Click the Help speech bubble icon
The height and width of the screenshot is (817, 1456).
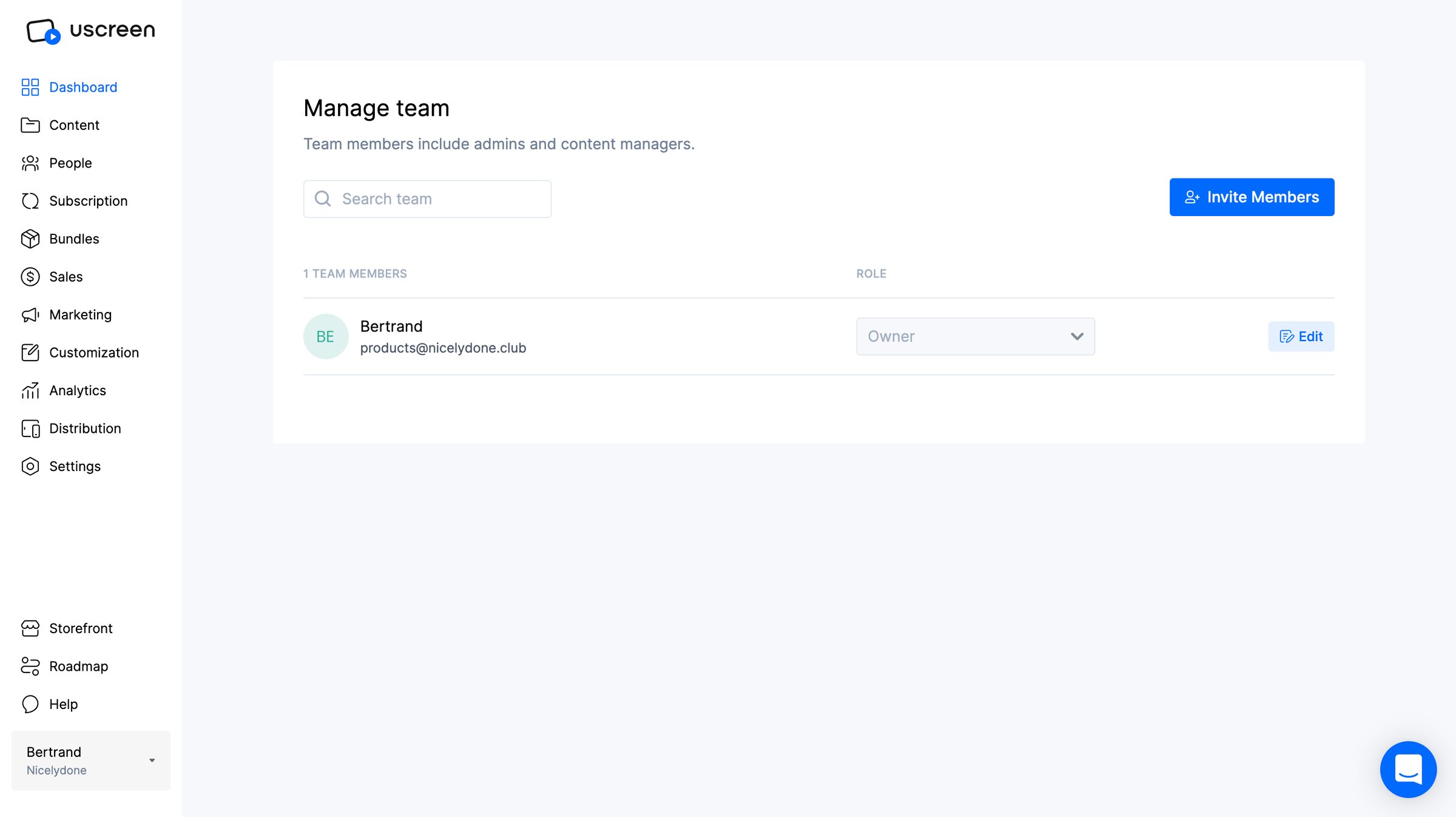pos(30,704)
